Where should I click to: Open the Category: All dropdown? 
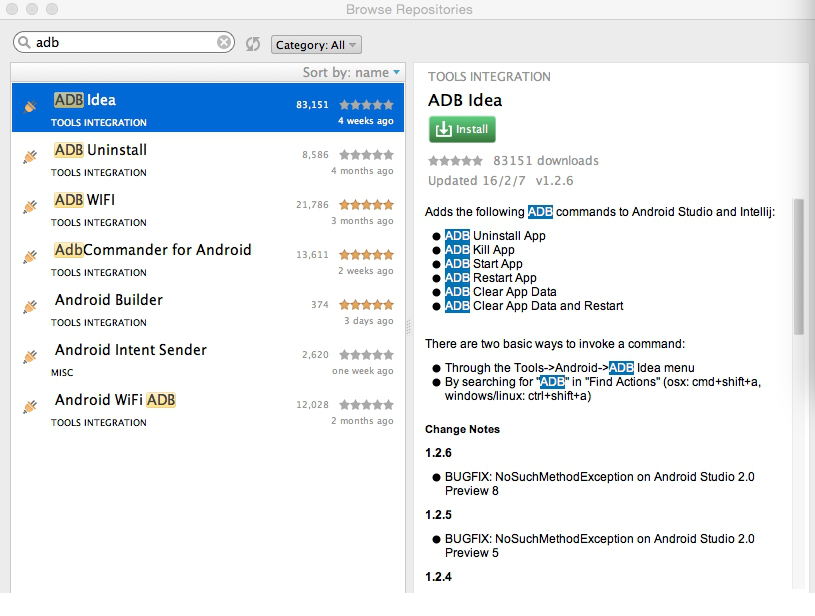click(316, 45)
